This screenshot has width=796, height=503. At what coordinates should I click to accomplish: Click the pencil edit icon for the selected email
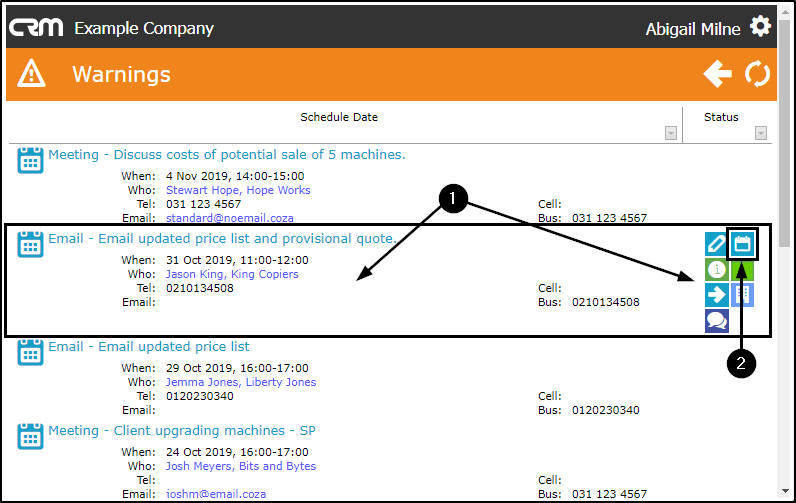coord(716,243)
